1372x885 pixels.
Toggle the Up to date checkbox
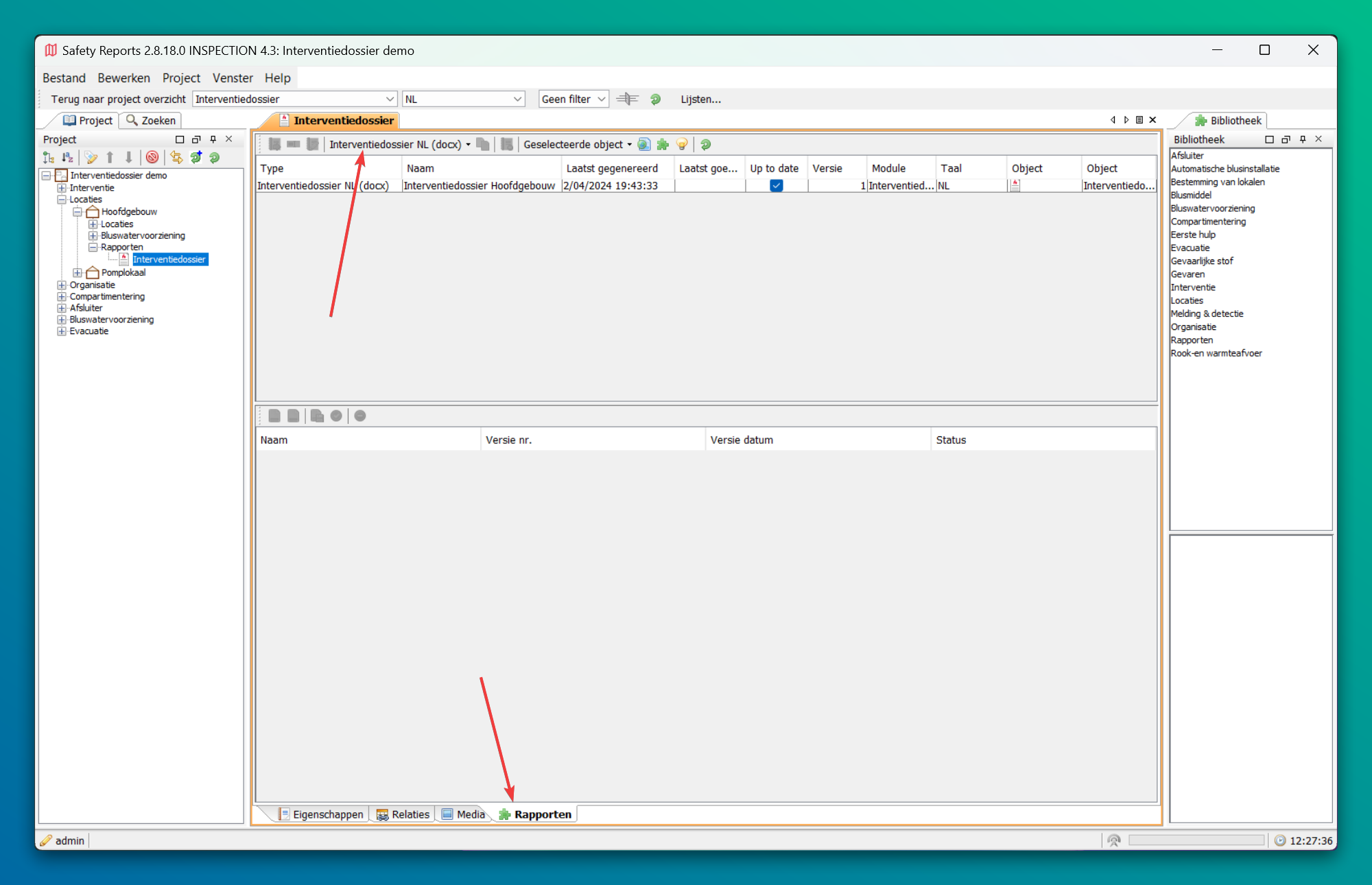point(776,186)
